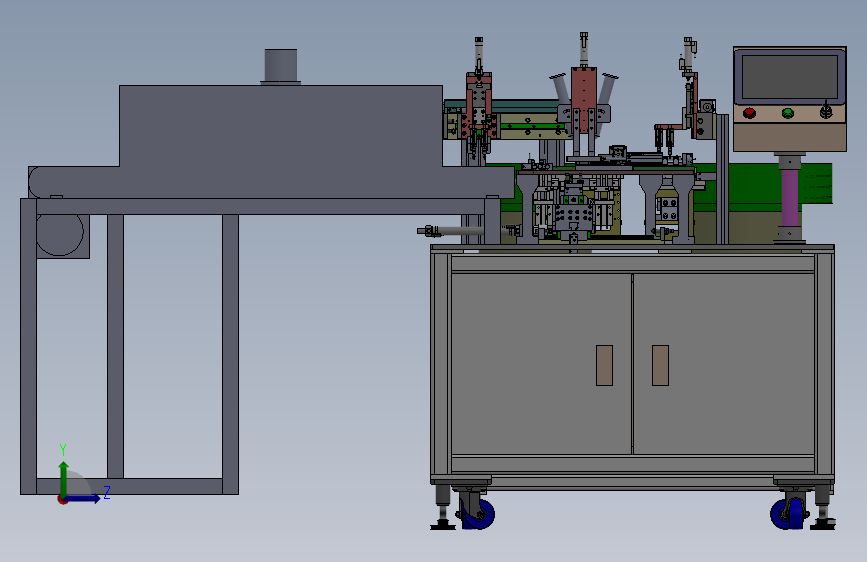The height and width of the screenshot is (562, 867).
Task: Select the dark touchscreen display of the HMI box
Action: pyautogui.click(x=790, y=77)
